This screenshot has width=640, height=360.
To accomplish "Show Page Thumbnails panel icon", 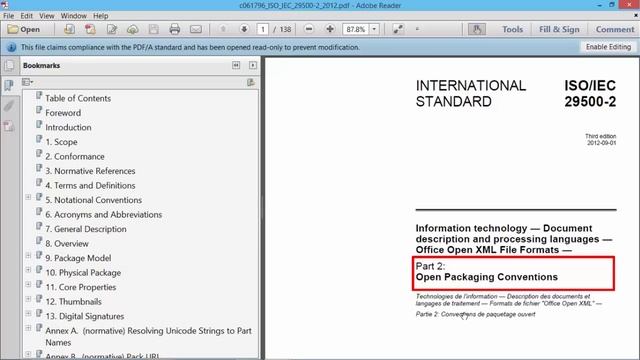I will coord(9,66).
